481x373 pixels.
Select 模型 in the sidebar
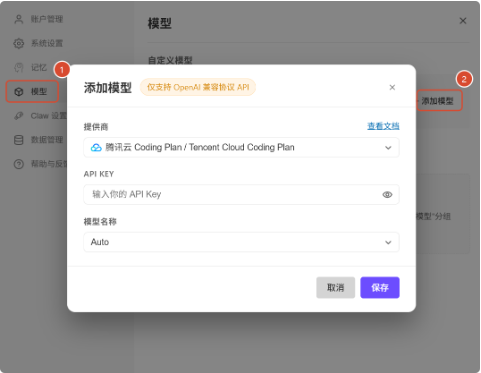coord(33,91)
